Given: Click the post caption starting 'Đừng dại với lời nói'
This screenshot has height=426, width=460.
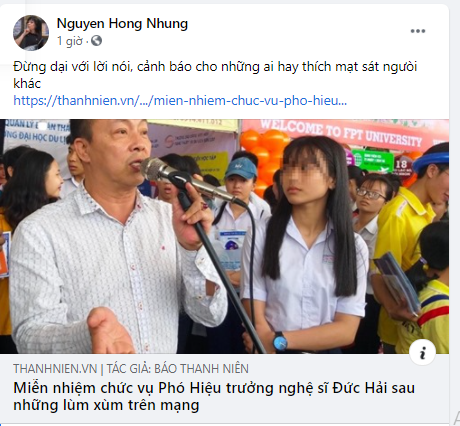Looking at the screenshot, I should click(x=215, y=75).
